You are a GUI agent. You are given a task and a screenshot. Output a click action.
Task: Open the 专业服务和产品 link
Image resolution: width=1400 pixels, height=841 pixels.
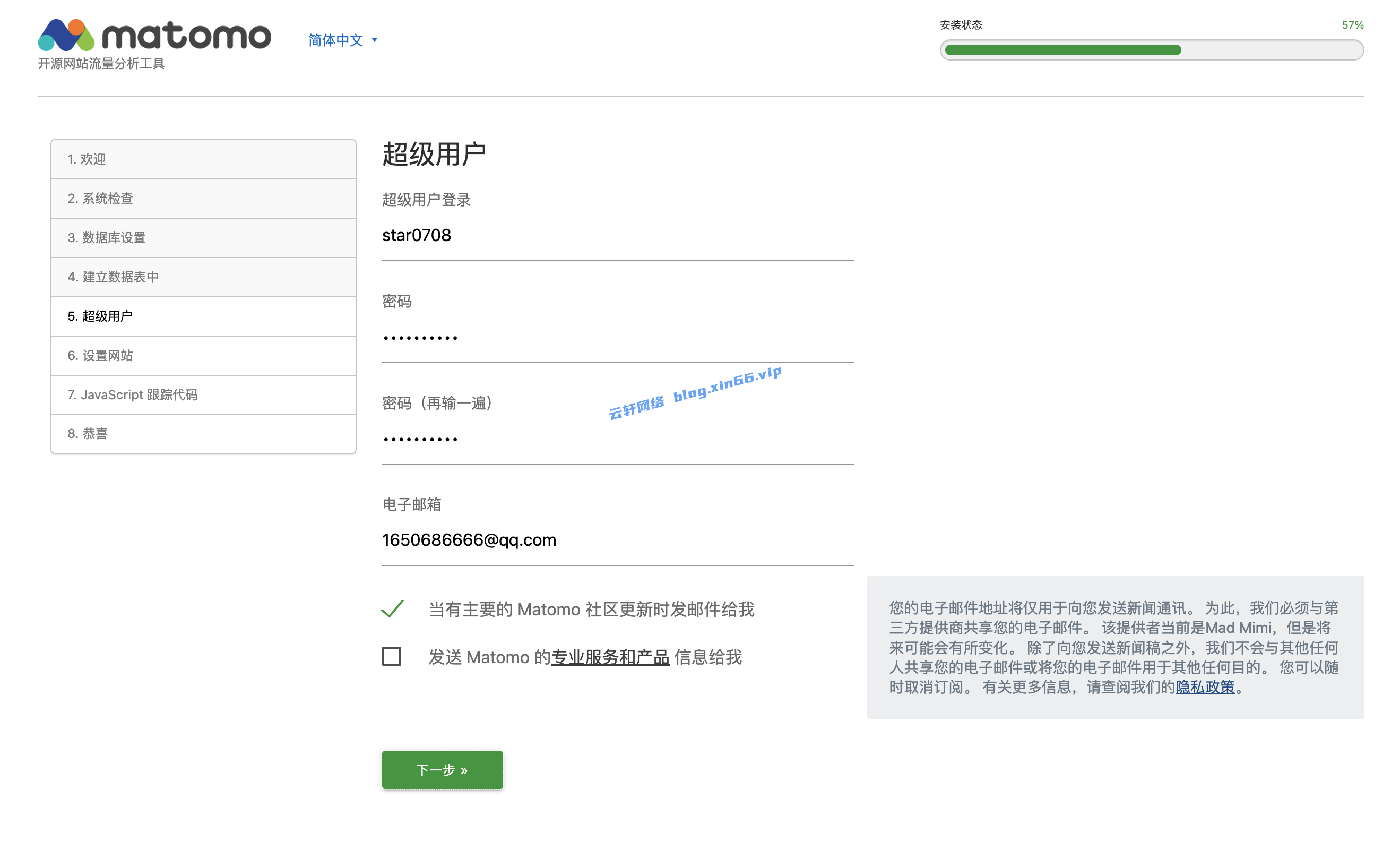(610, 657)
